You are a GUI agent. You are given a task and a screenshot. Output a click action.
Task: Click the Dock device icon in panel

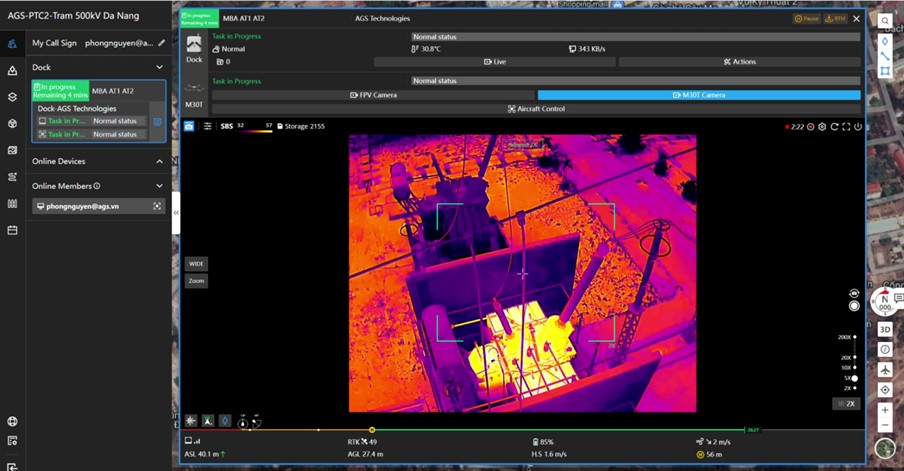coord(194,45)
